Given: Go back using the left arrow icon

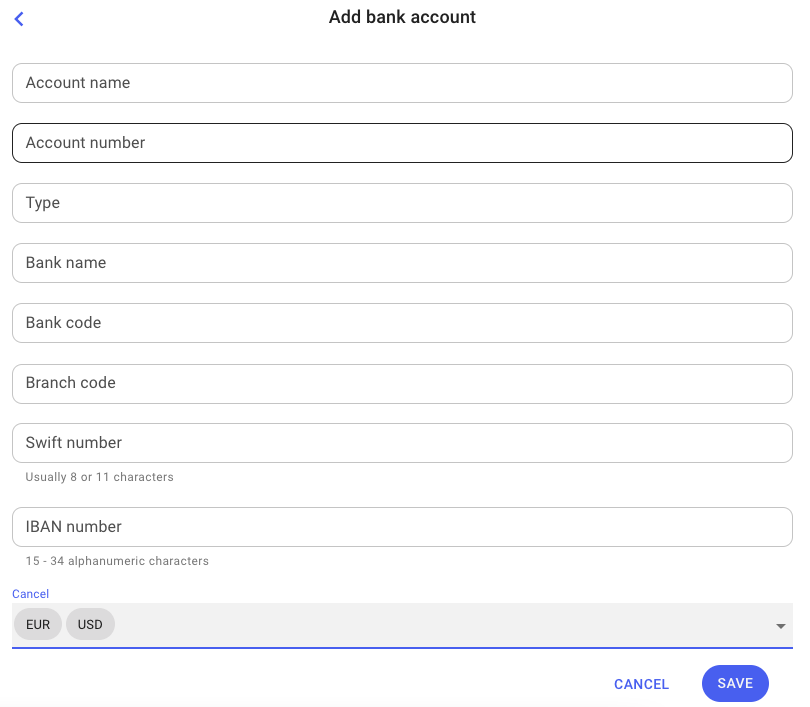Looking at the screenshot, I should (19, 18).
